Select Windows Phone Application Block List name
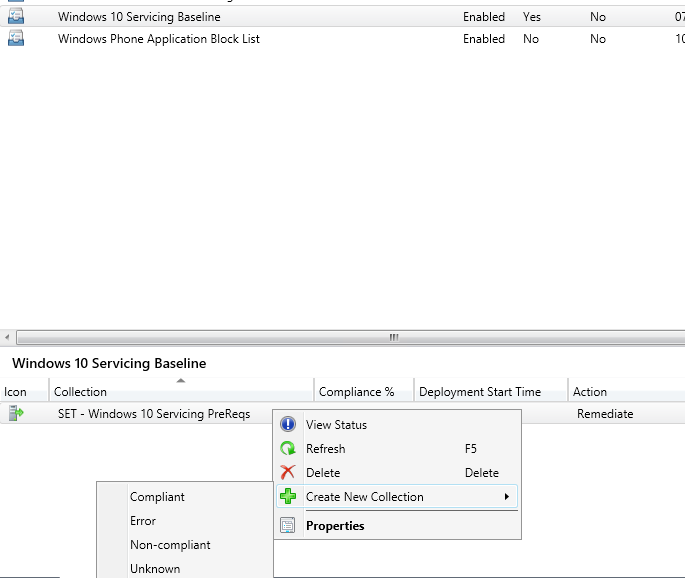This screenshot has width=685, height=578. click(159, 38)
